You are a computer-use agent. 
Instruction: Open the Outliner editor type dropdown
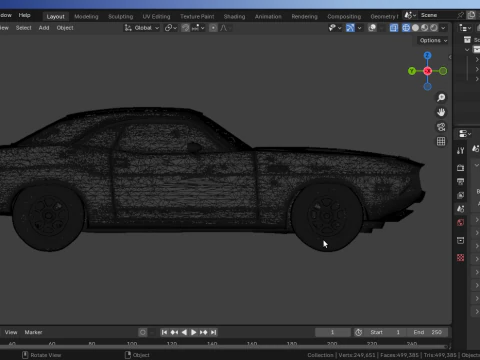coord(465,28)
